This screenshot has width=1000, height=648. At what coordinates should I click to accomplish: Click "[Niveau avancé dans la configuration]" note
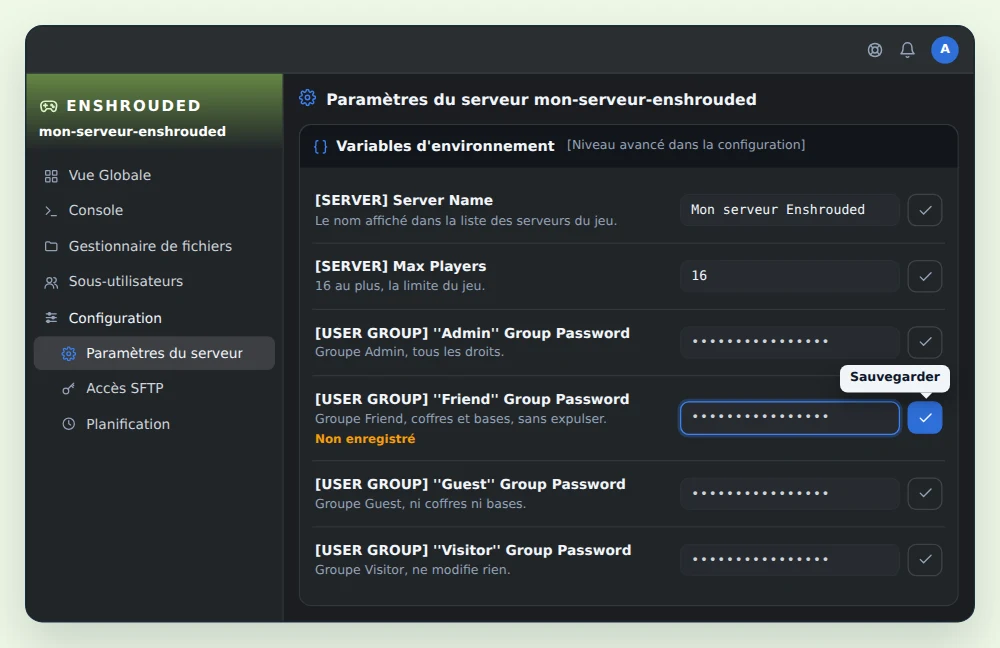tap(686, 145)
